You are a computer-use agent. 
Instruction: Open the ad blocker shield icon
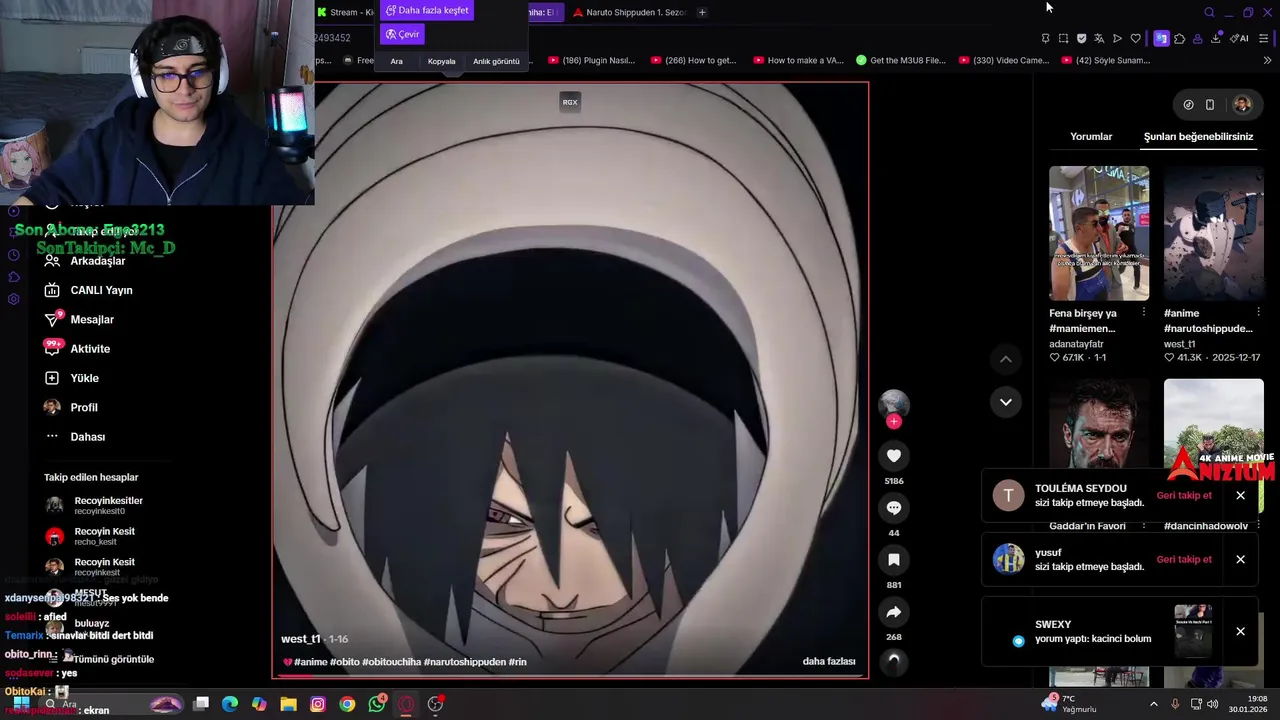1081,38
